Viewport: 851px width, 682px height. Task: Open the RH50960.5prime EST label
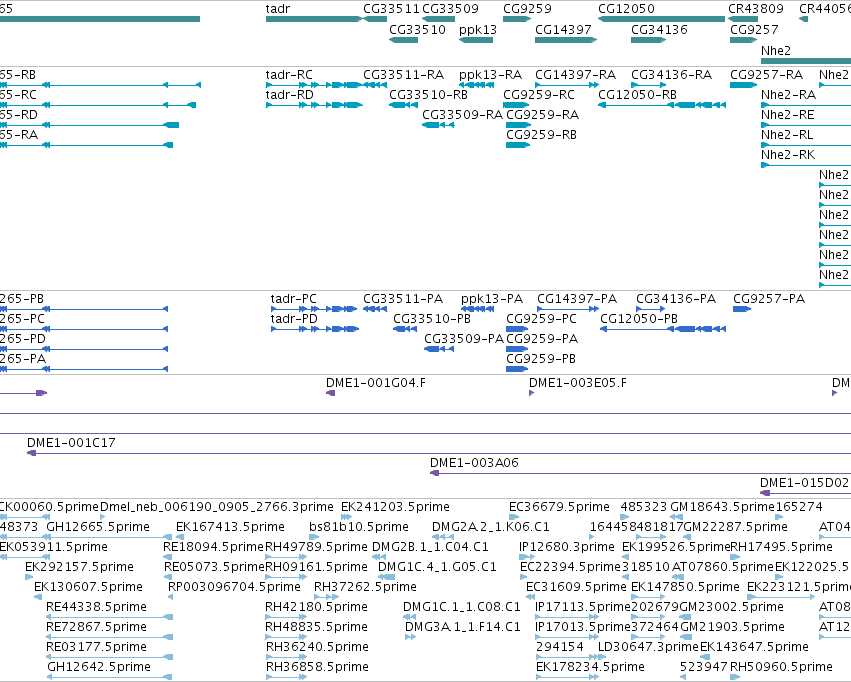(x=782, y=667)
